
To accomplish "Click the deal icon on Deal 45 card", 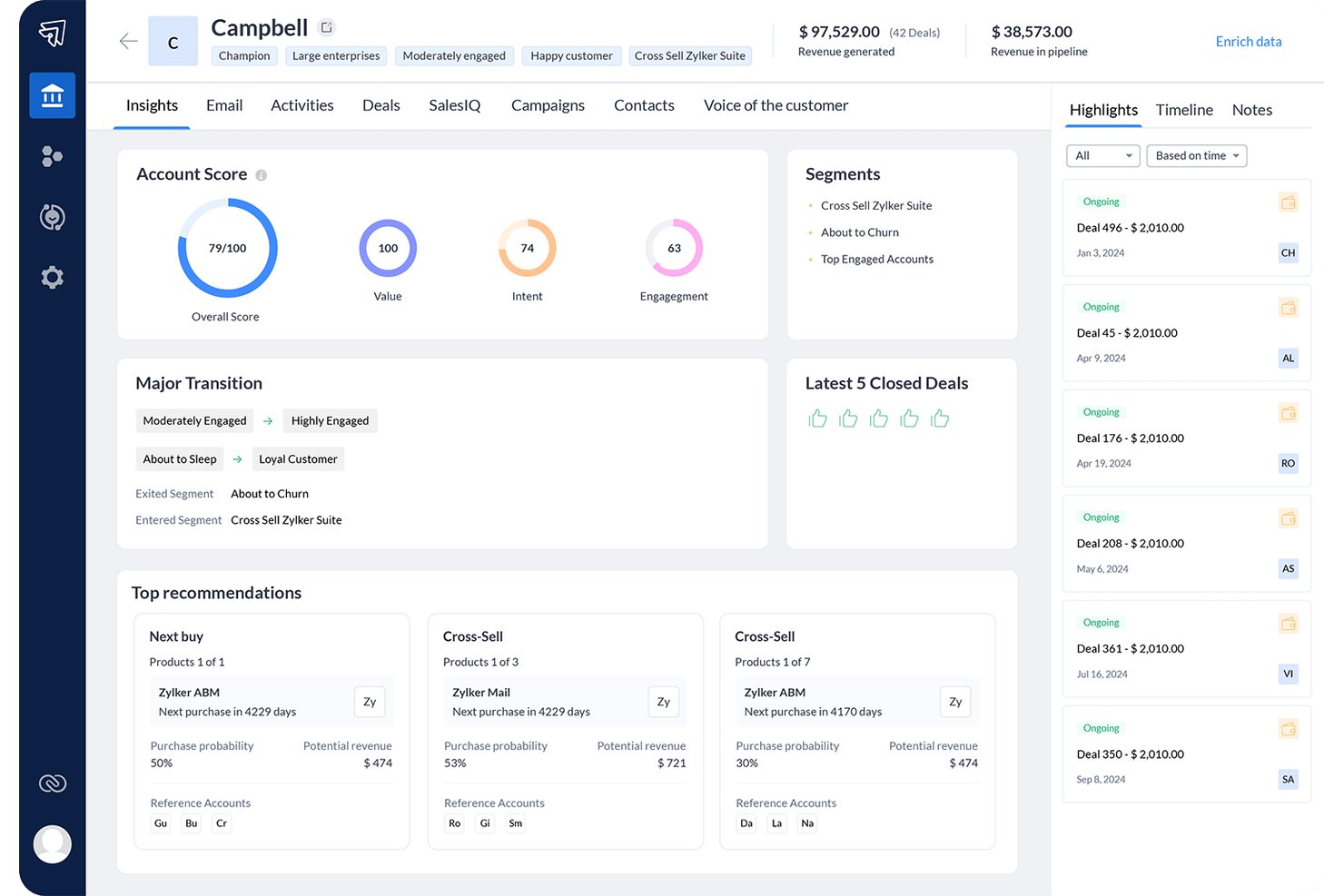I will tap(1289, 308).
